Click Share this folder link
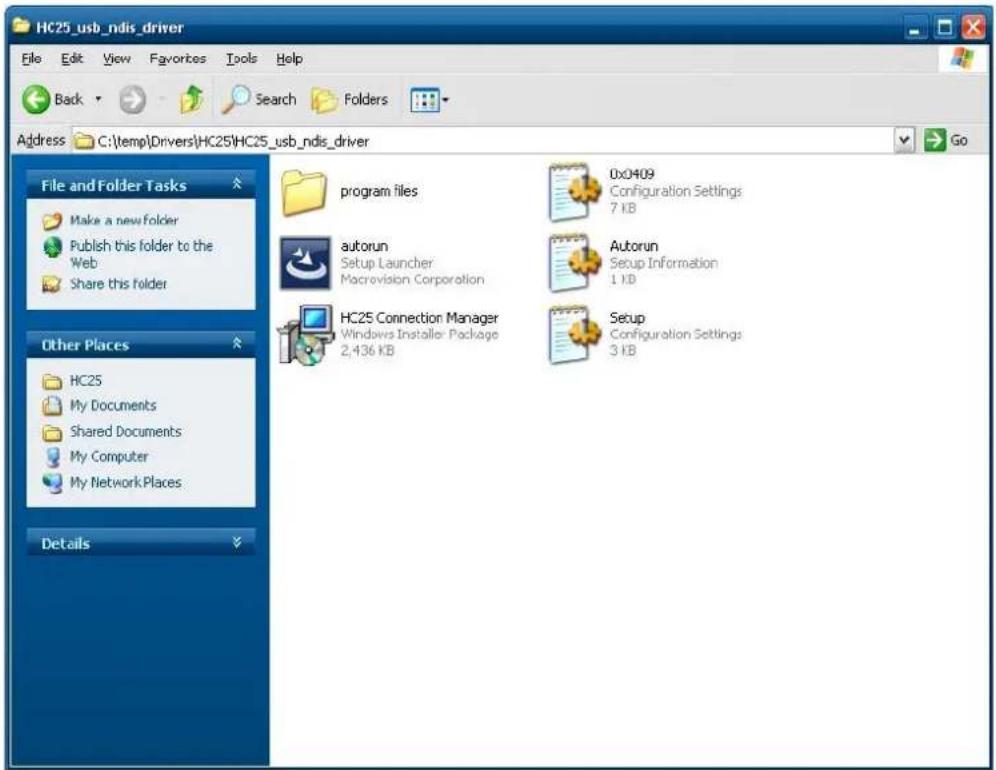This screenshot has width=996, height=770. pos(118,284)
